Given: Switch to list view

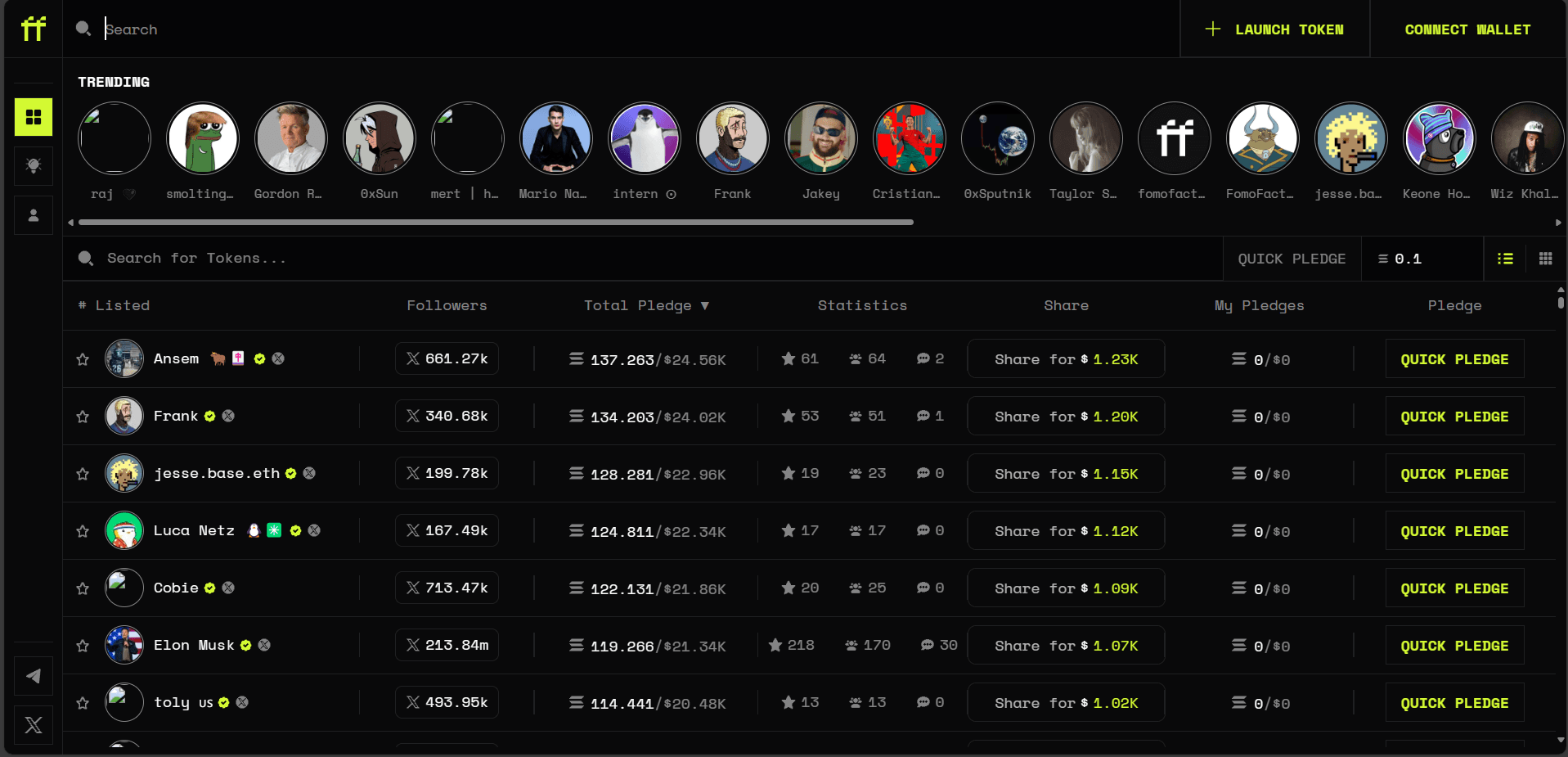Looking at the screenshot, I should click(1505, 259).
